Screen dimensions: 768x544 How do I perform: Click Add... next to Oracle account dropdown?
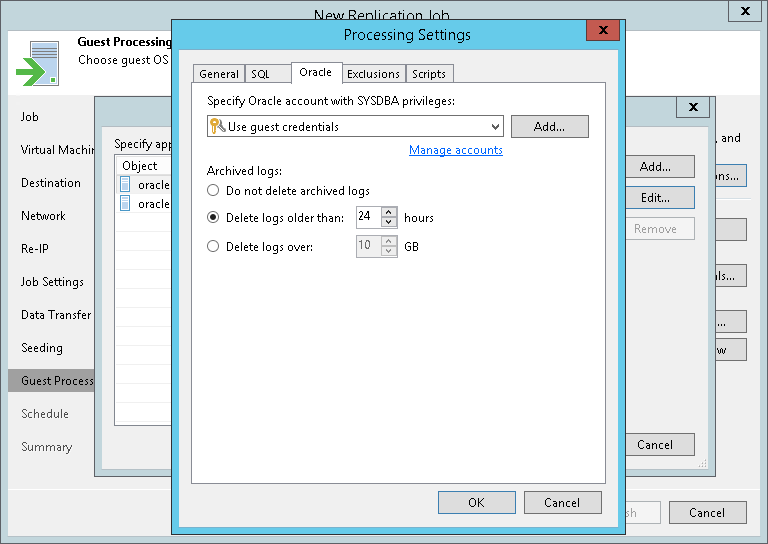pos(550,126)
